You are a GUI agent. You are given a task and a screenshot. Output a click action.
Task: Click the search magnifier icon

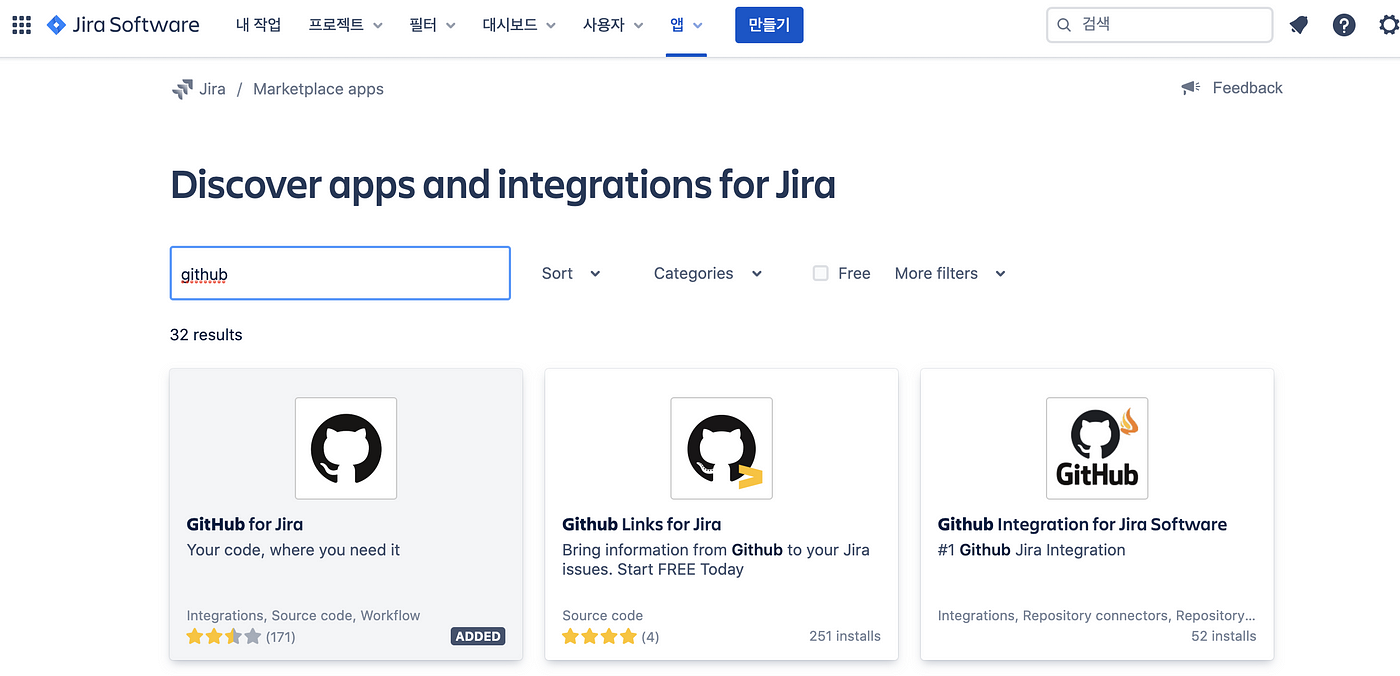(x=1064, y=25)
